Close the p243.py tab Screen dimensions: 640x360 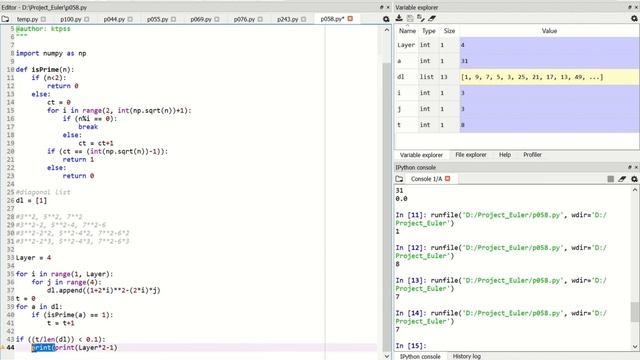click(x=303, y=19)
